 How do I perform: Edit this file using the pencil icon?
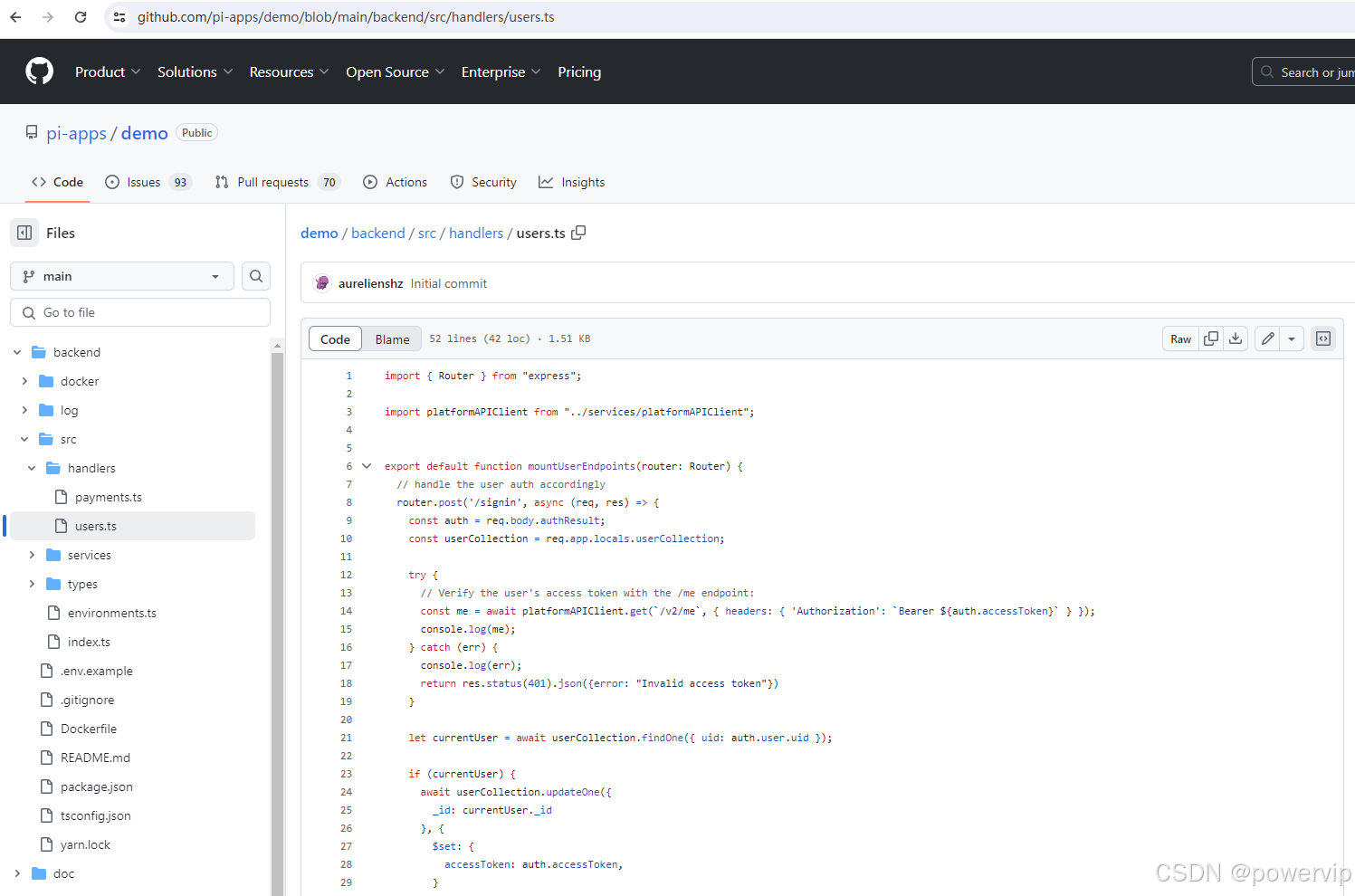click(1268, 338)
